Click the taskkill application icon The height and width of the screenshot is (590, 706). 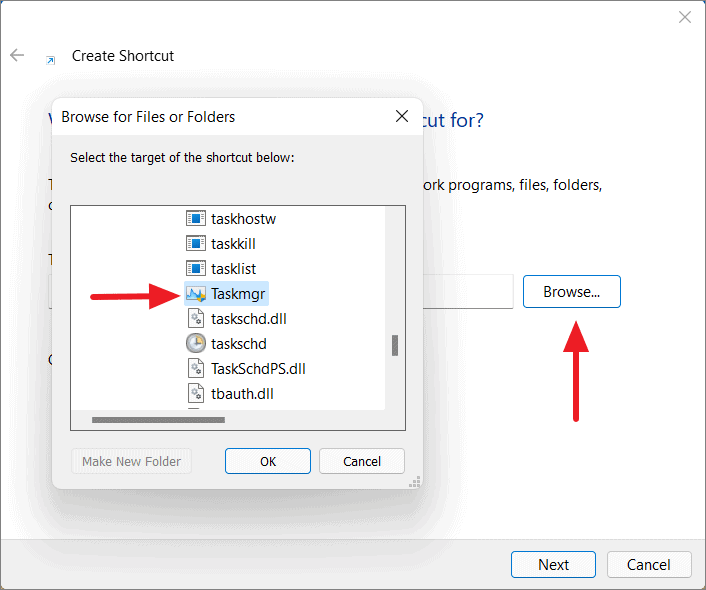click(x=196, y=244)
